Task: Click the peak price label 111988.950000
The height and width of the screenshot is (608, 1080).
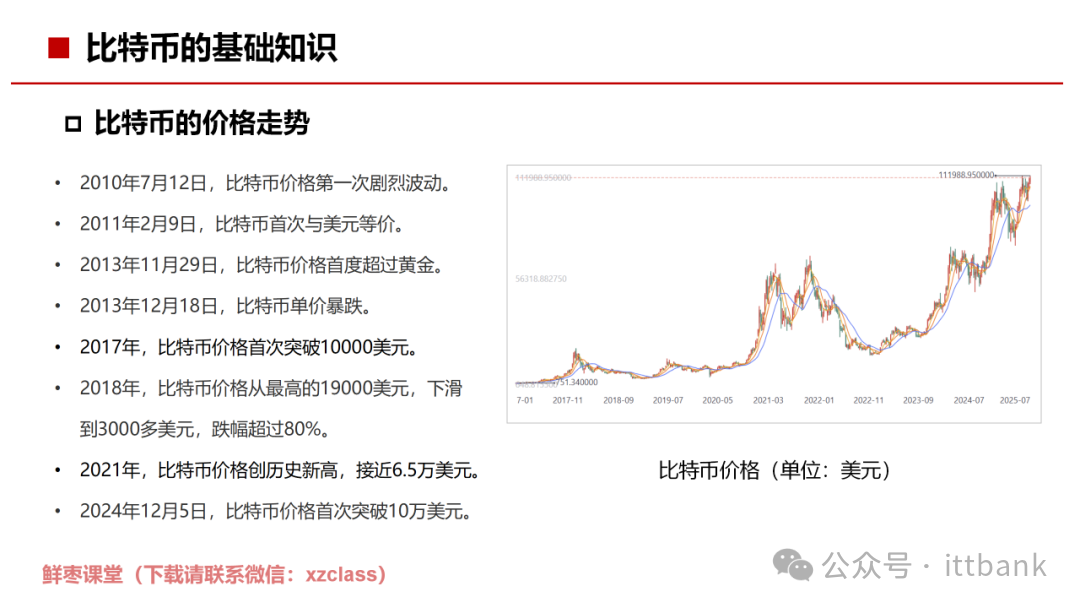Action: [x=966, y=172]
